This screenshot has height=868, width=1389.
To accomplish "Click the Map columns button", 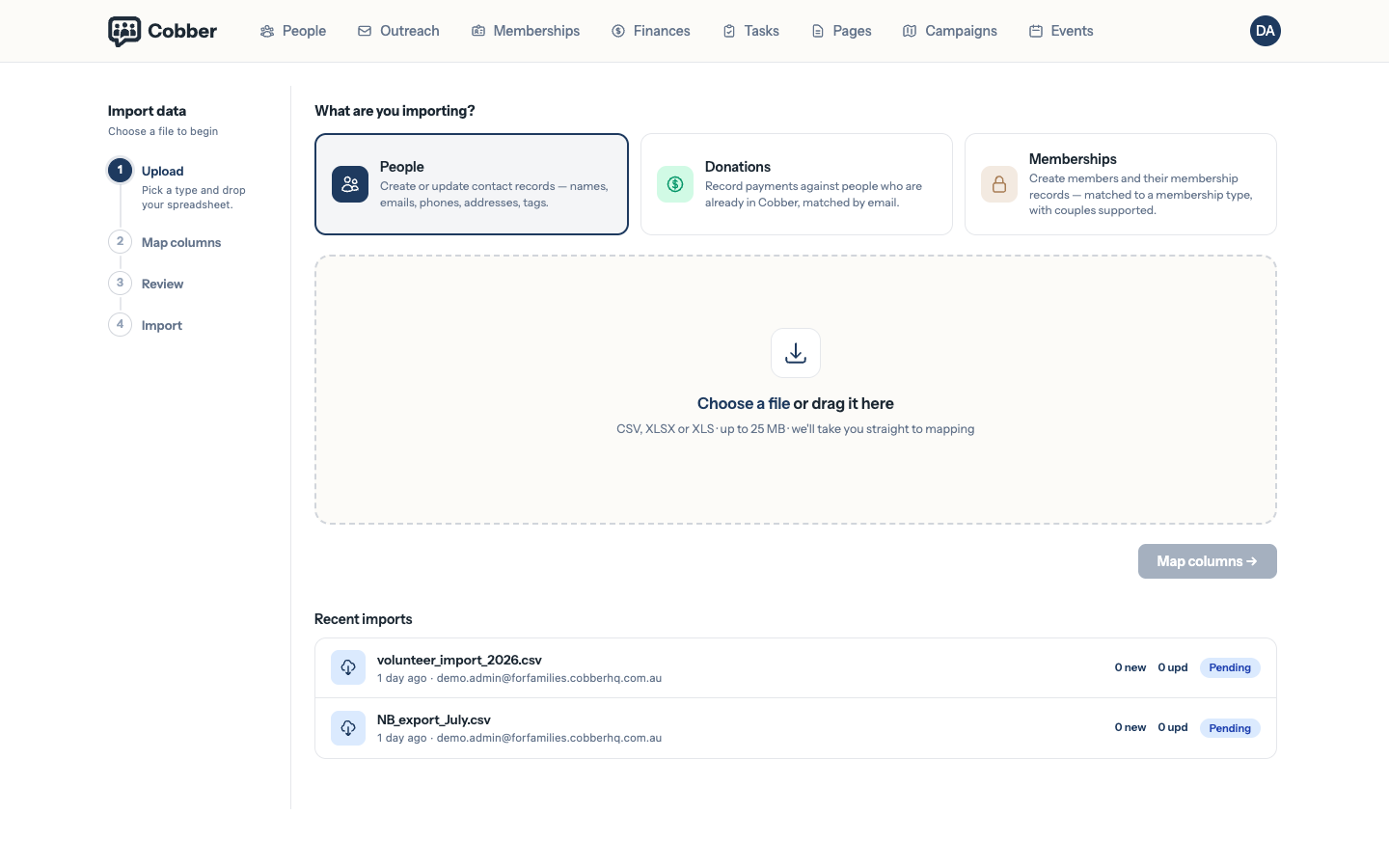I will point(1208,561).
